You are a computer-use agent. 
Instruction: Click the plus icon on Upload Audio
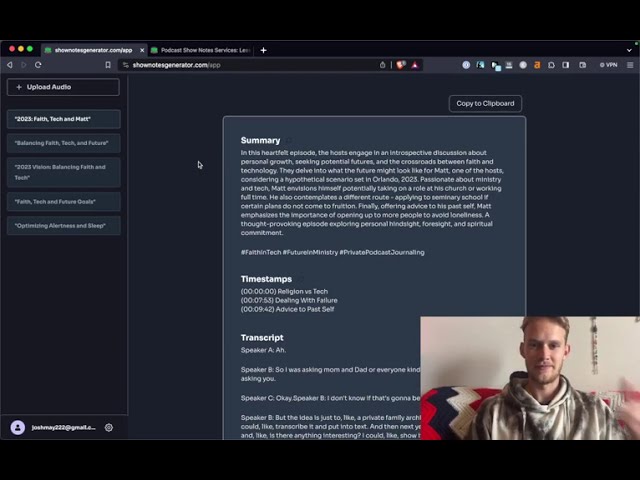tap(19, 87)
